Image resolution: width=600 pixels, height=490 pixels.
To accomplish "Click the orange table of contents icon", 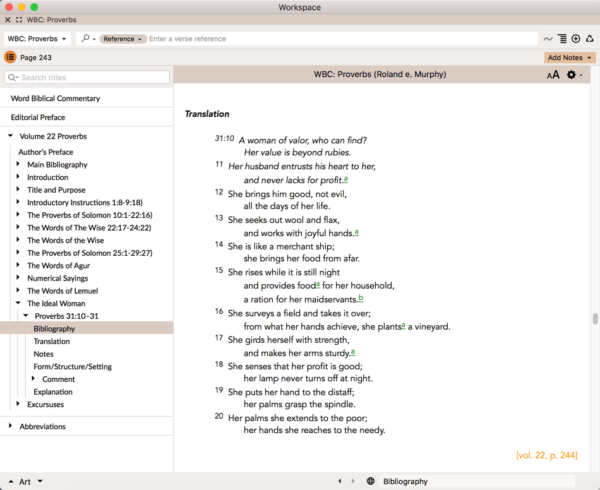I will [x=10, y=57].
